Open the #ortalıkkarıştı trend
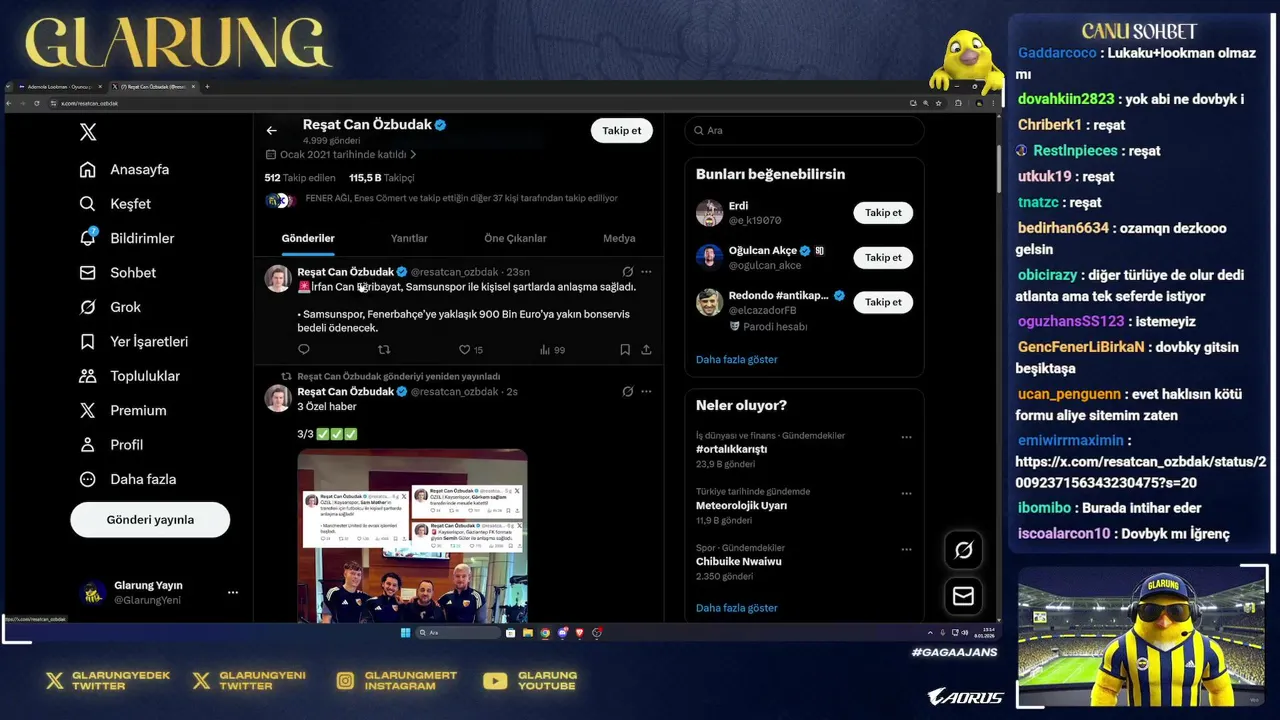Image resolution: width=1280 pixels, height=720 pixels. pos(731,450)
